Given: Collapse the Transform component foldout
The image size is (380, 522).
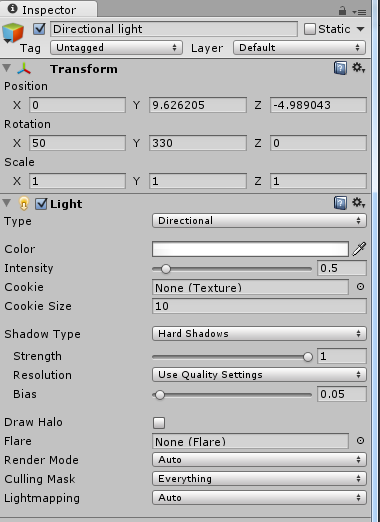Looking at the screenshot, I should point(7,68).
